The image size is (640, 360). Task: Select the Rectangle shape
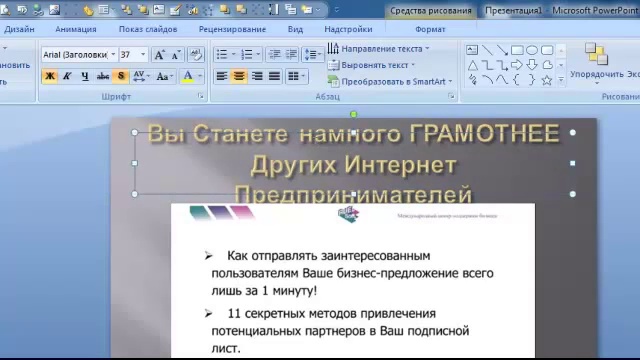pyautogui.click(x=517, y=50)
